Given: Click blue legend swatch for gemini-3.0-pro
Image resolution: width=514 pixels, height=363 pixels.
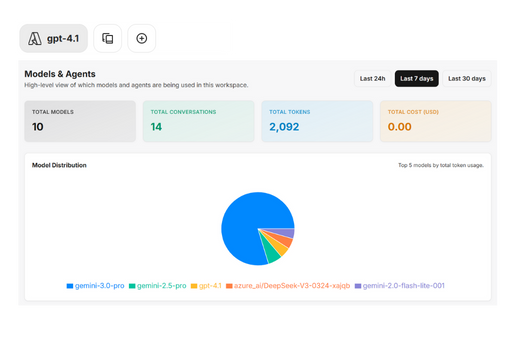Looking at the screenshot, I should pyautogui.click(x=70, y=286).
